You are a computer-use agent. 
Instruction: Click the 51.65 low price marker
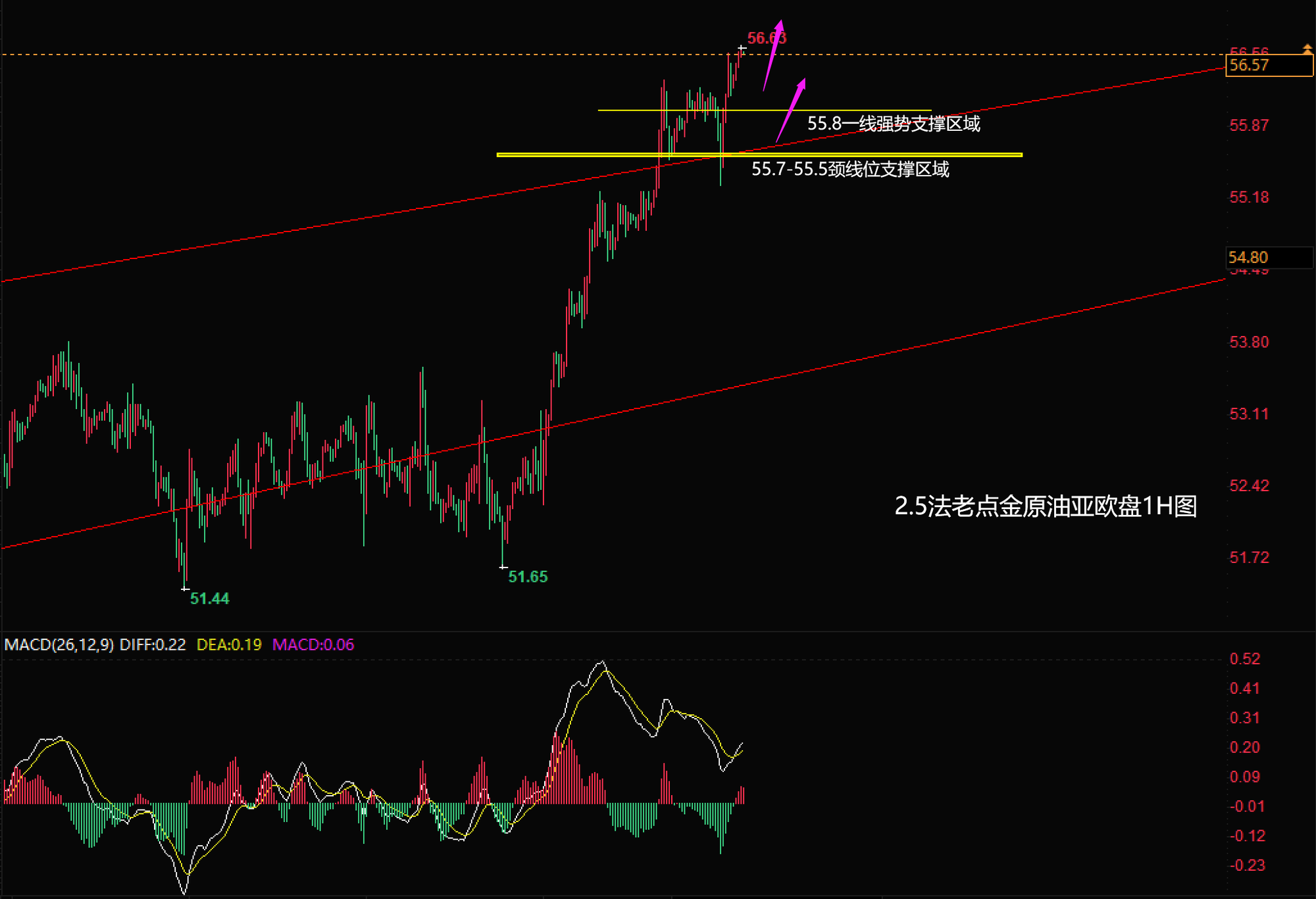pos(527,577)
